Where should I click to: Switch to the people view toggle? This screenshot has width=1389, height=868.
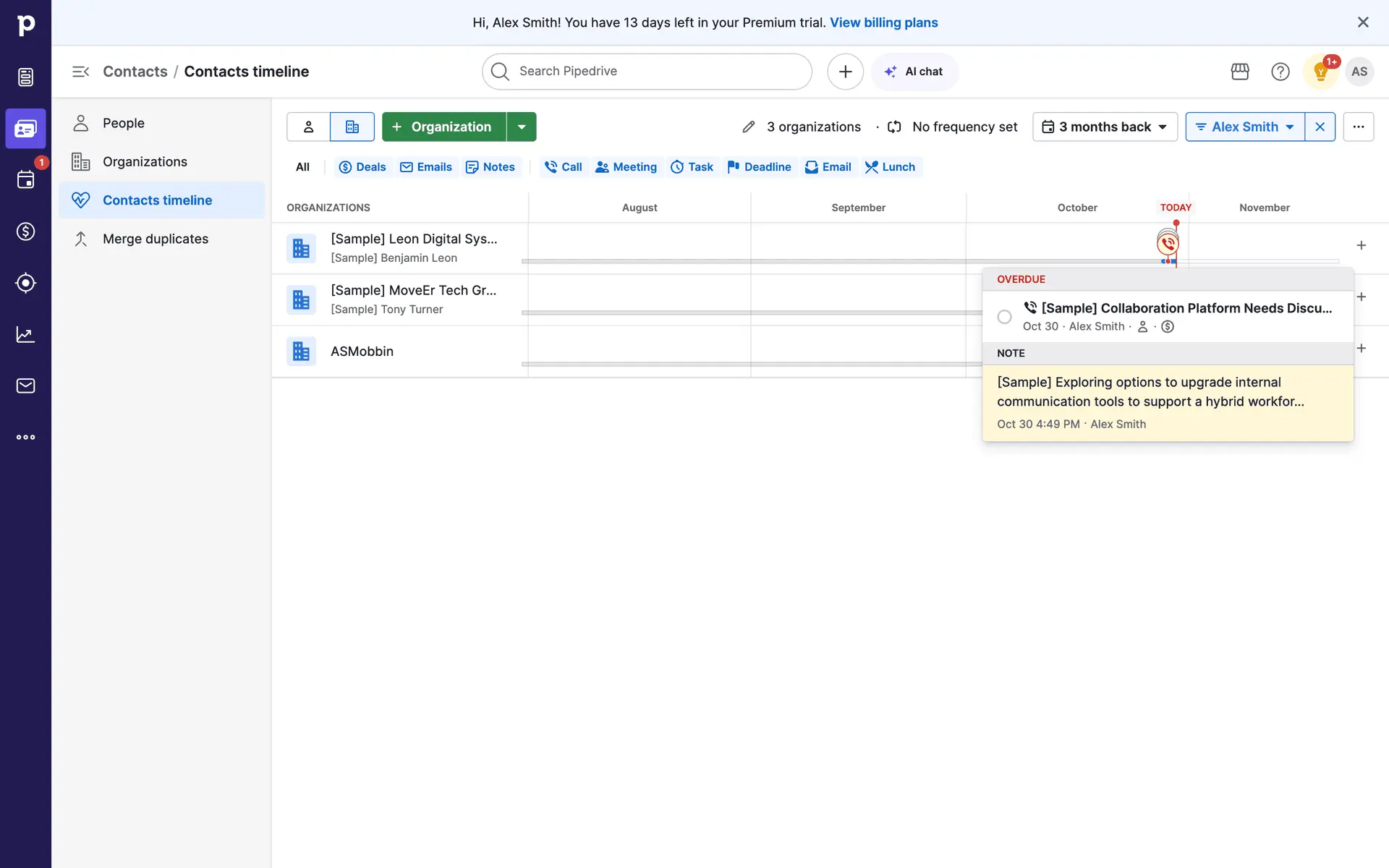(308, 127)
